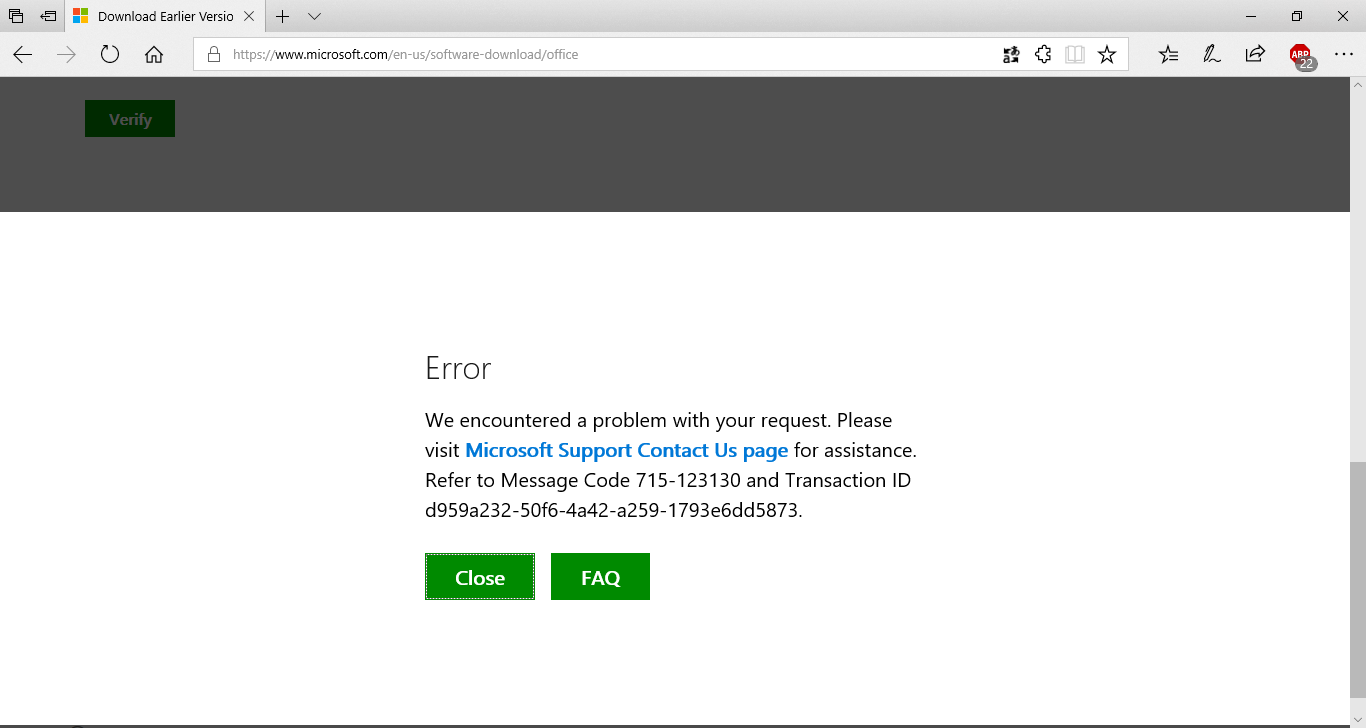
Task: Click the vertical scrollbar thumb
Action: 1357,579
